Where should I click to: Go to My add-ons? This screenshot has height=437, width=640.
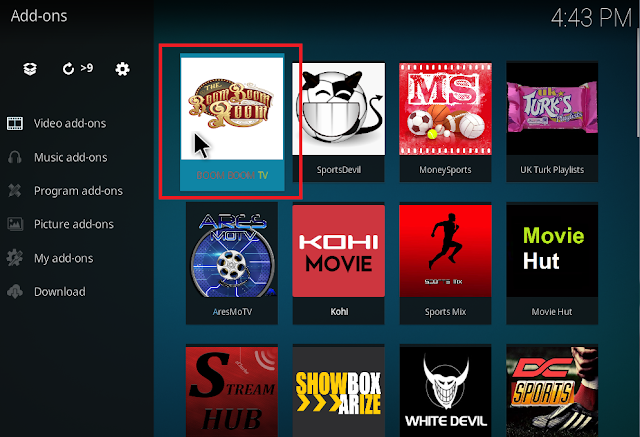click(x=64, y=258)
